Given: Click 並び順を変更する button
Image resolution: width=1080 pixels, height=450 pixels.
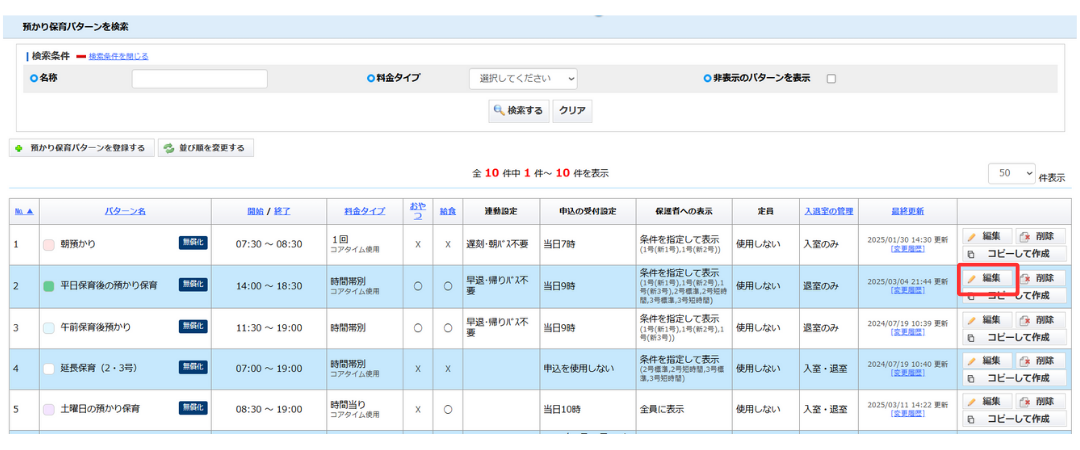Looking at the screenshot, I should [x=205, y=147].
